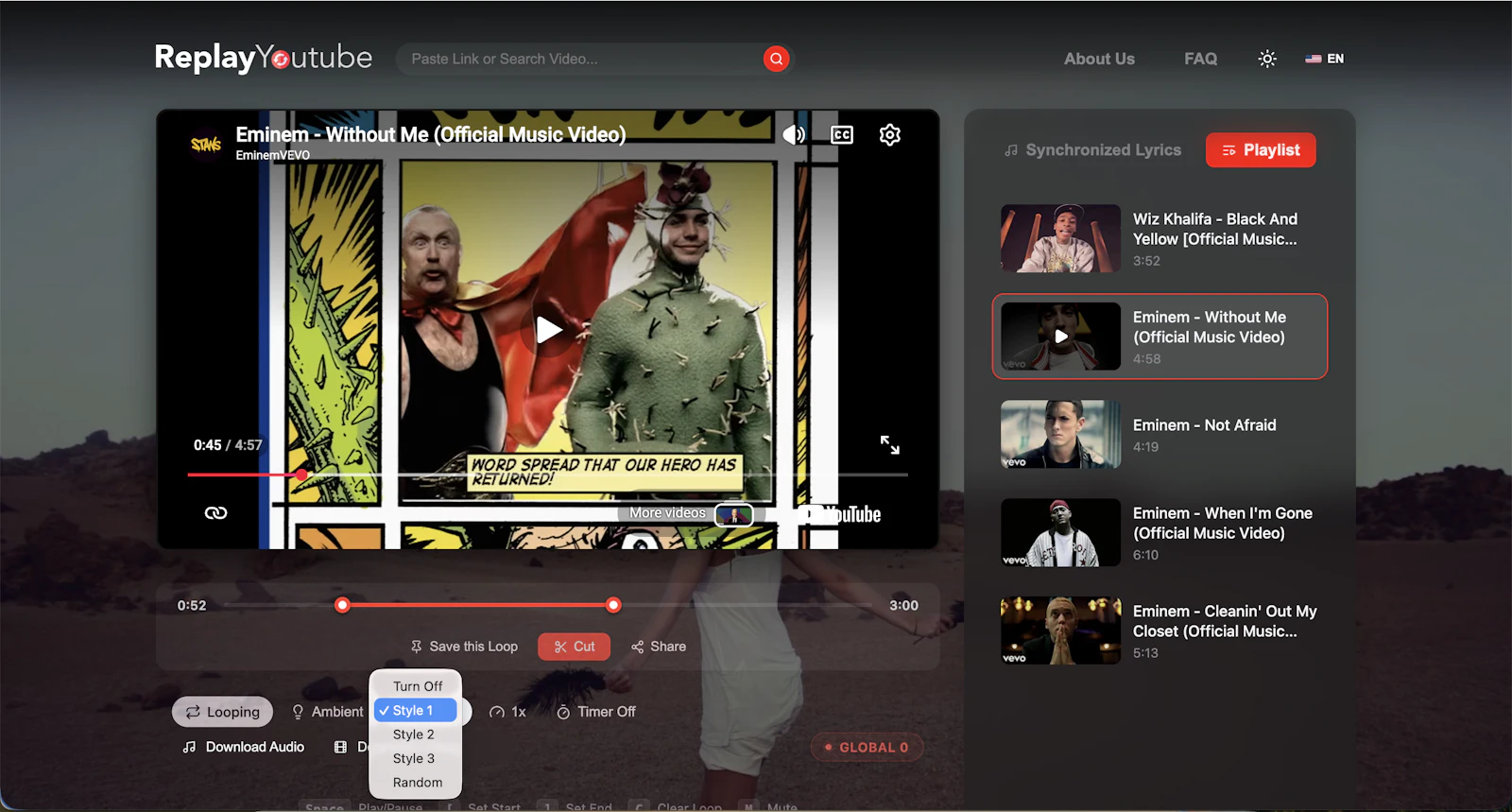Click Wiz Khalifa - Black And Yellow title
Screen dimensions: 1512x812
coord(1215,229)
